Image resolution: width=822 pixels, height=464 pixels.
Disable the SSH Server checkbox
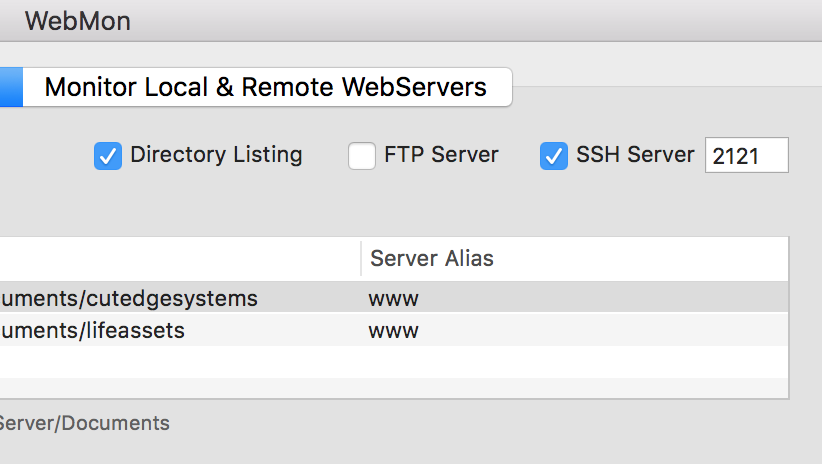point(554,156)
